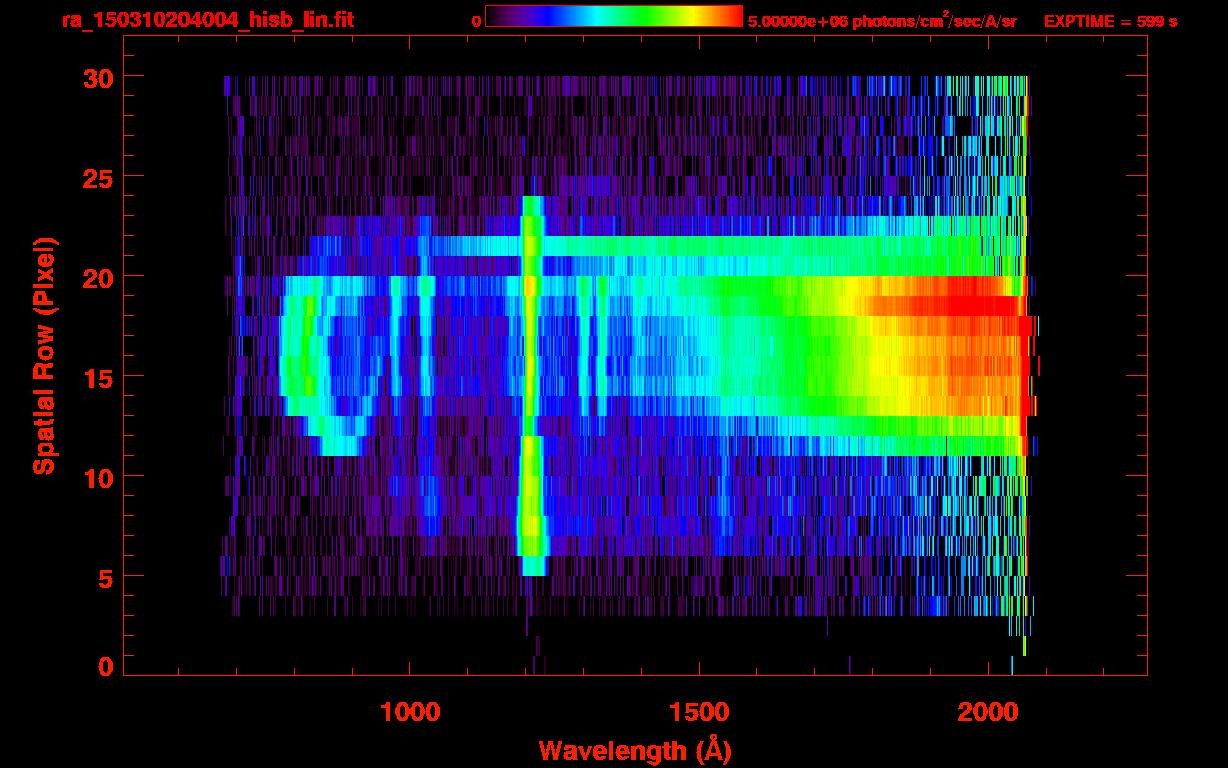The width and height of the screenshot is (1228, 768).
Task: Click the Wavelength (Å) axis title
Action: click(x=635, y=749)
